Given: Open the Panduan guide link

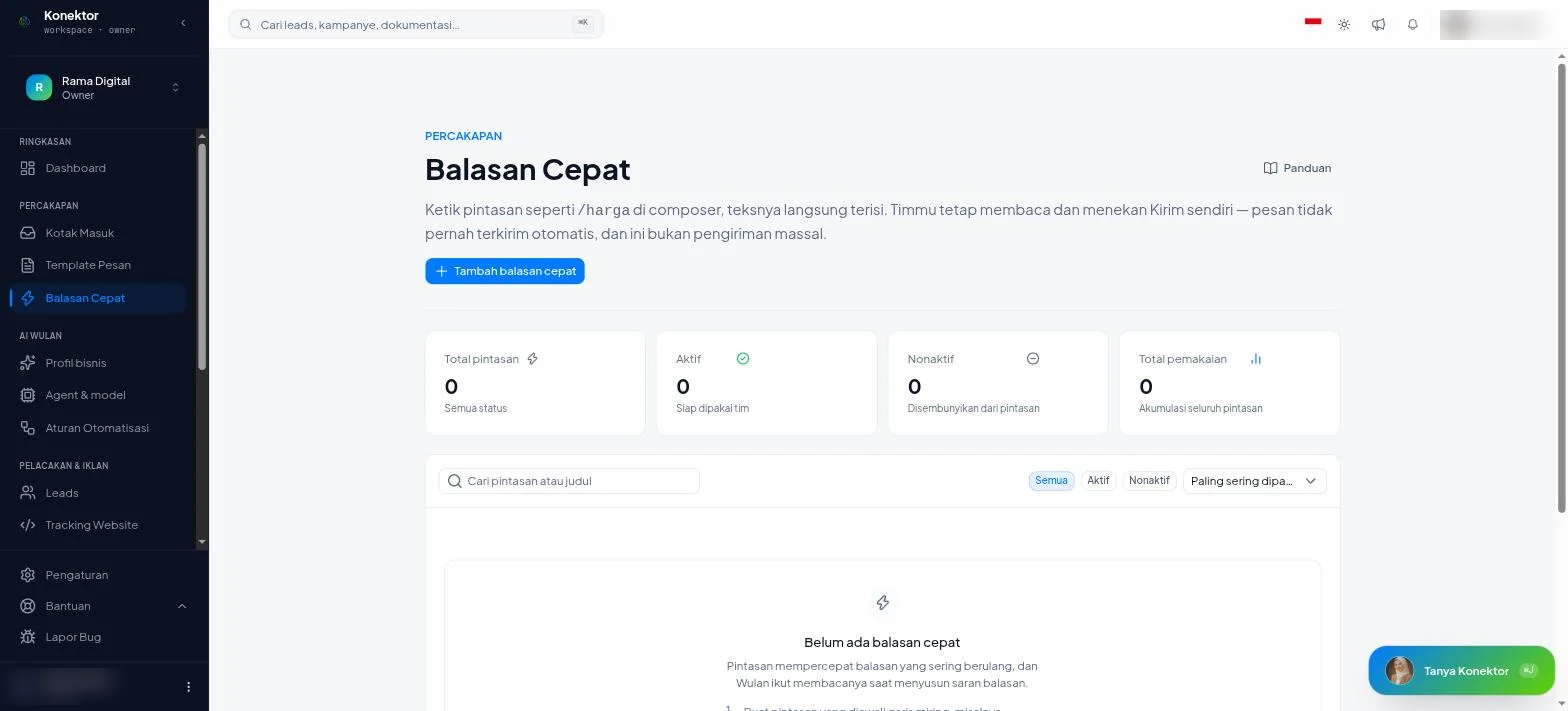Looking at the screenshot, I should 1297,168.
